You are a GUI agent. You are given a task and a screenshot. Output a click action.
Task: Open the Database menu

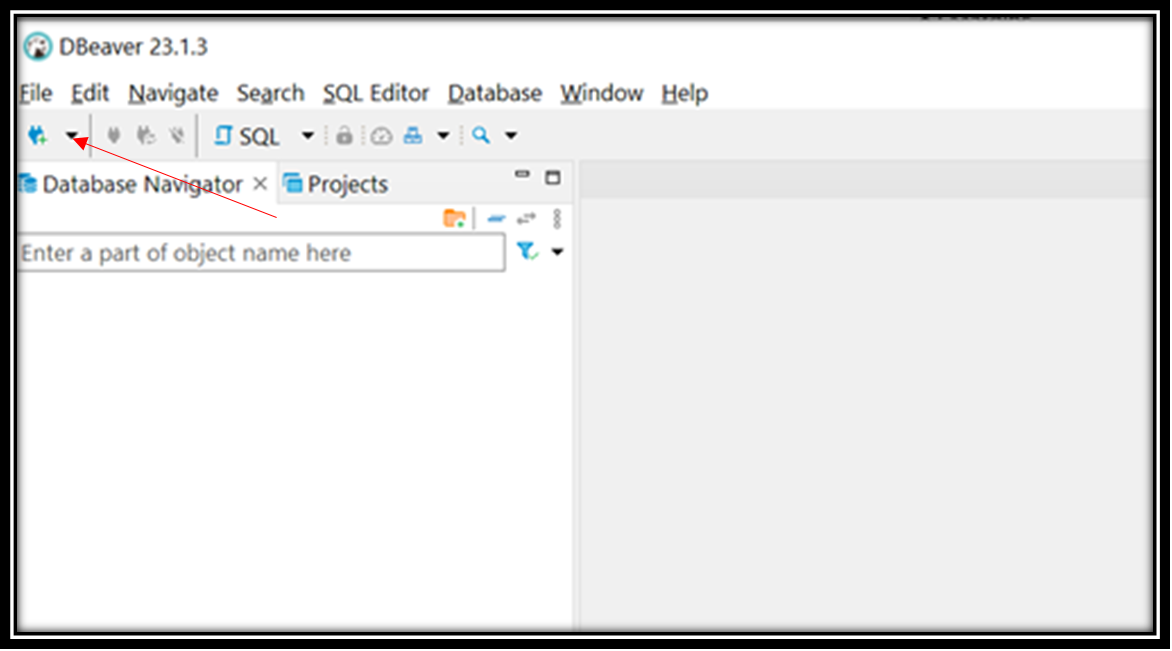[x=495, y=93]
